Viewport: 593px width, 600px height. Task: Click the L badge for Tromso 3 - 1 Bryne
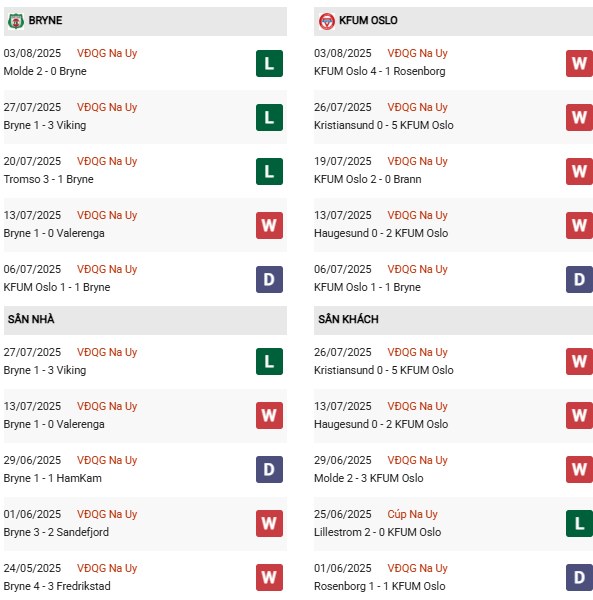coord(269,171)
